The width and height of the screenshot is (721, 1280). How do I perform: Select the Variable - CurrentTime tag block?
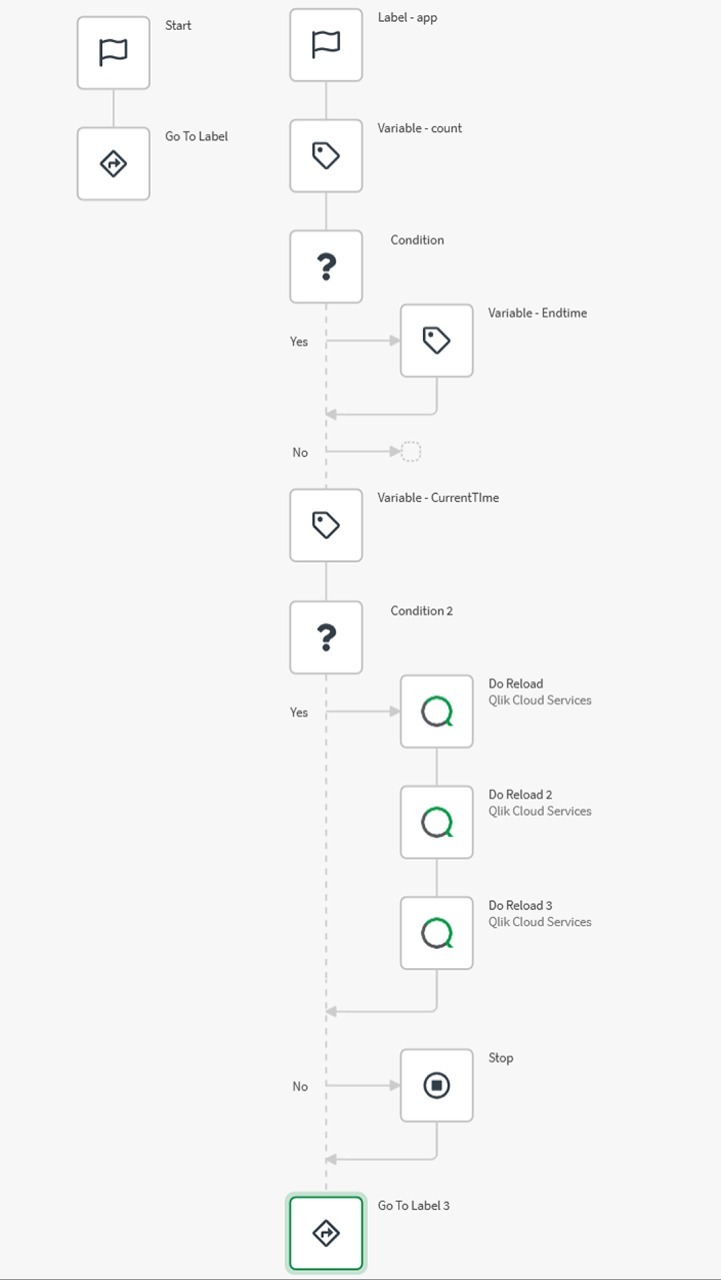(x=326, y=525)
